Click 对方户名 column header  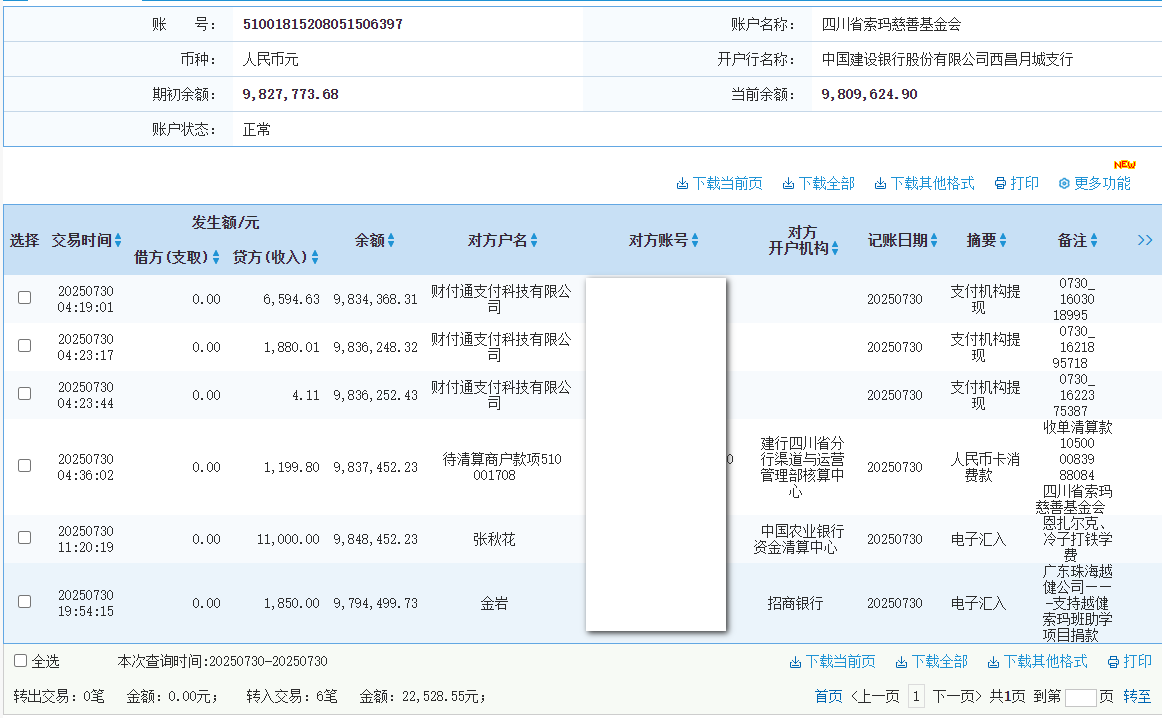(x=497, y=240)
